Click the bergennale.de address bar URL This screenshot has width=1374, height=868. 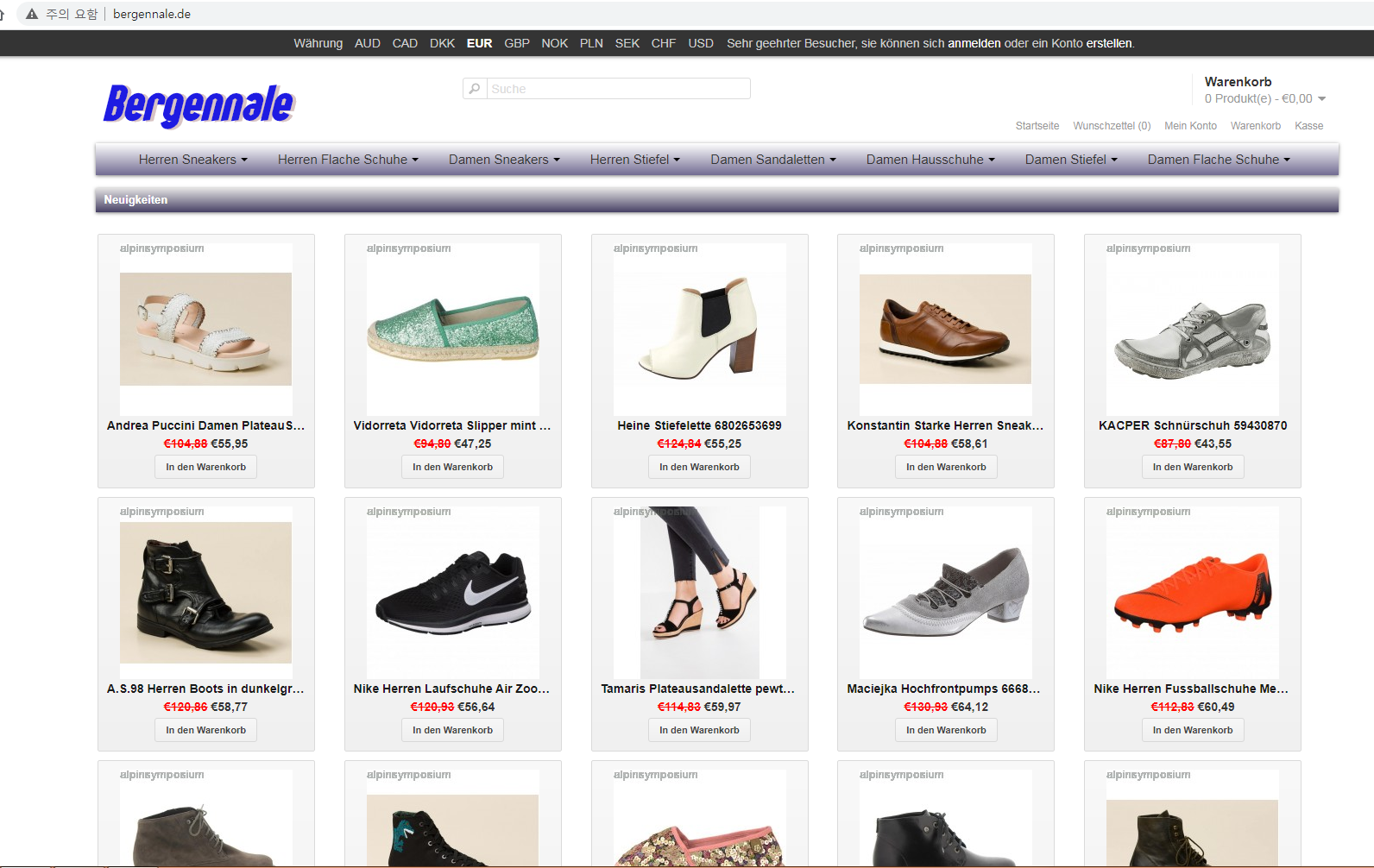click(x=152, y=14)
